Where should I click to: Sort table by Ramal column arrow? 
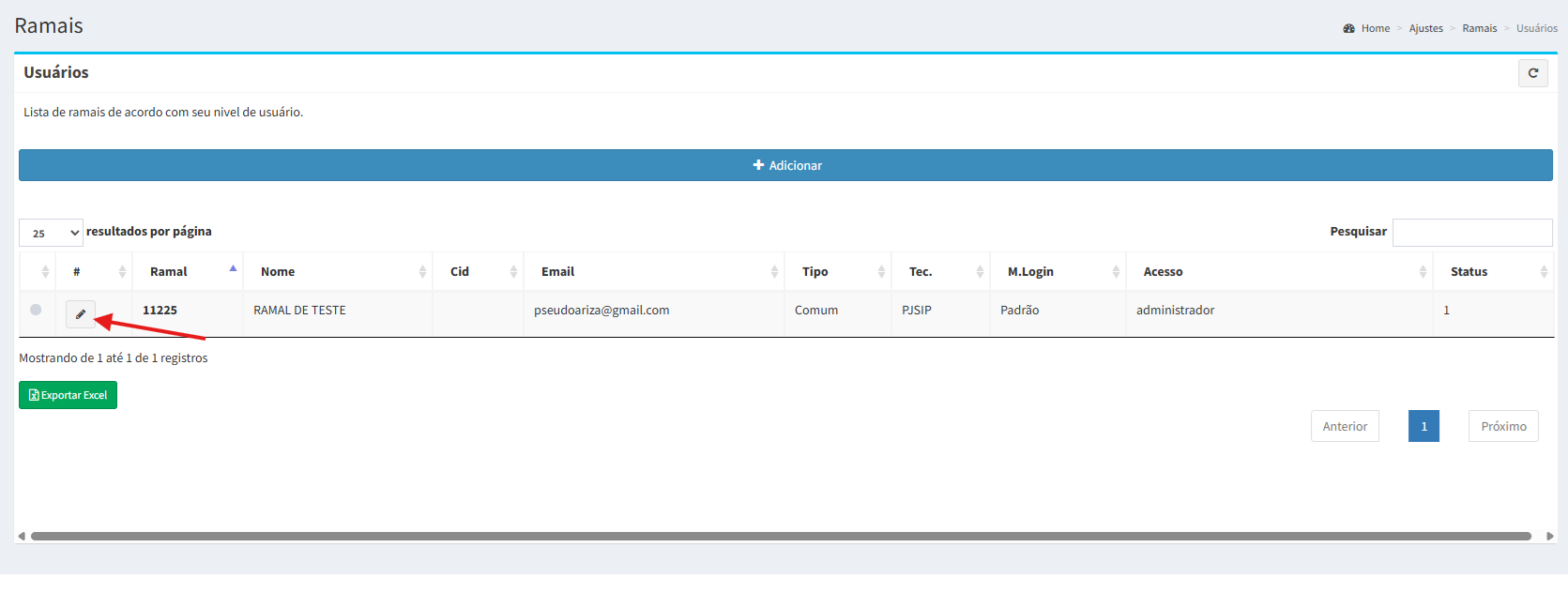coord(233,269)
